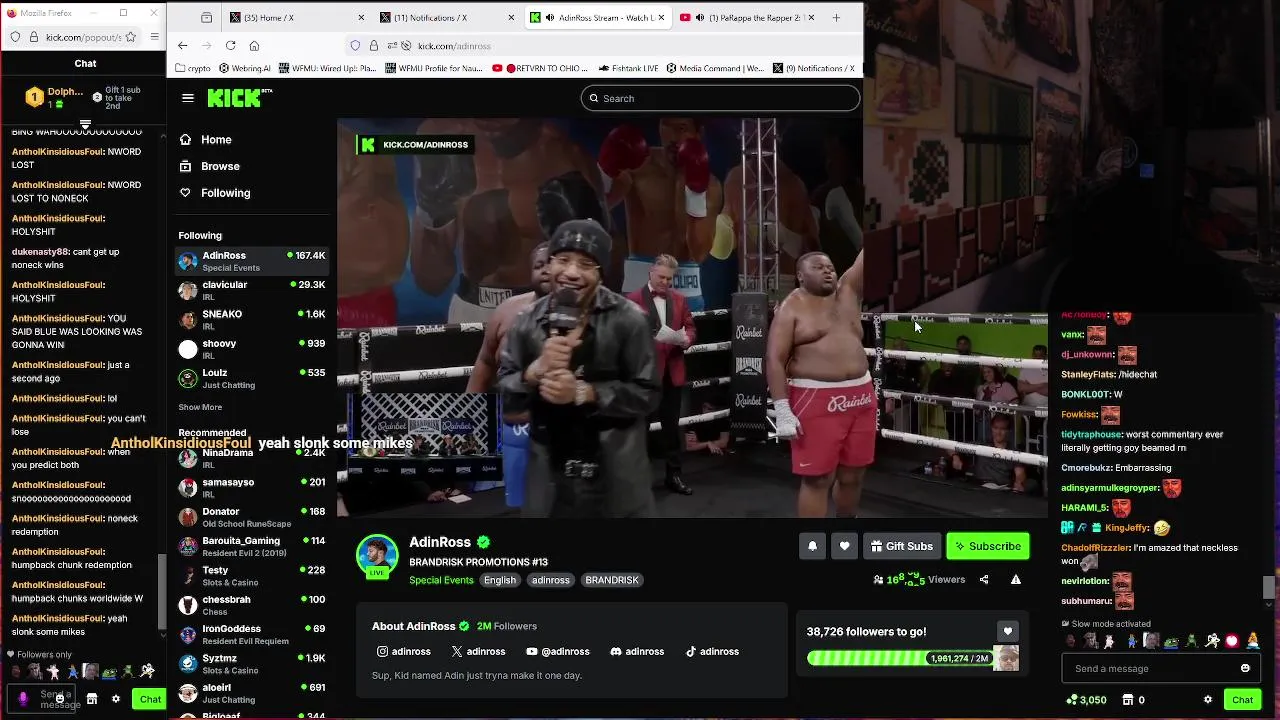Screen dimensions: 1280x720
Task: Open @adinross YouTube link
Action: click(x=558, y=651)
